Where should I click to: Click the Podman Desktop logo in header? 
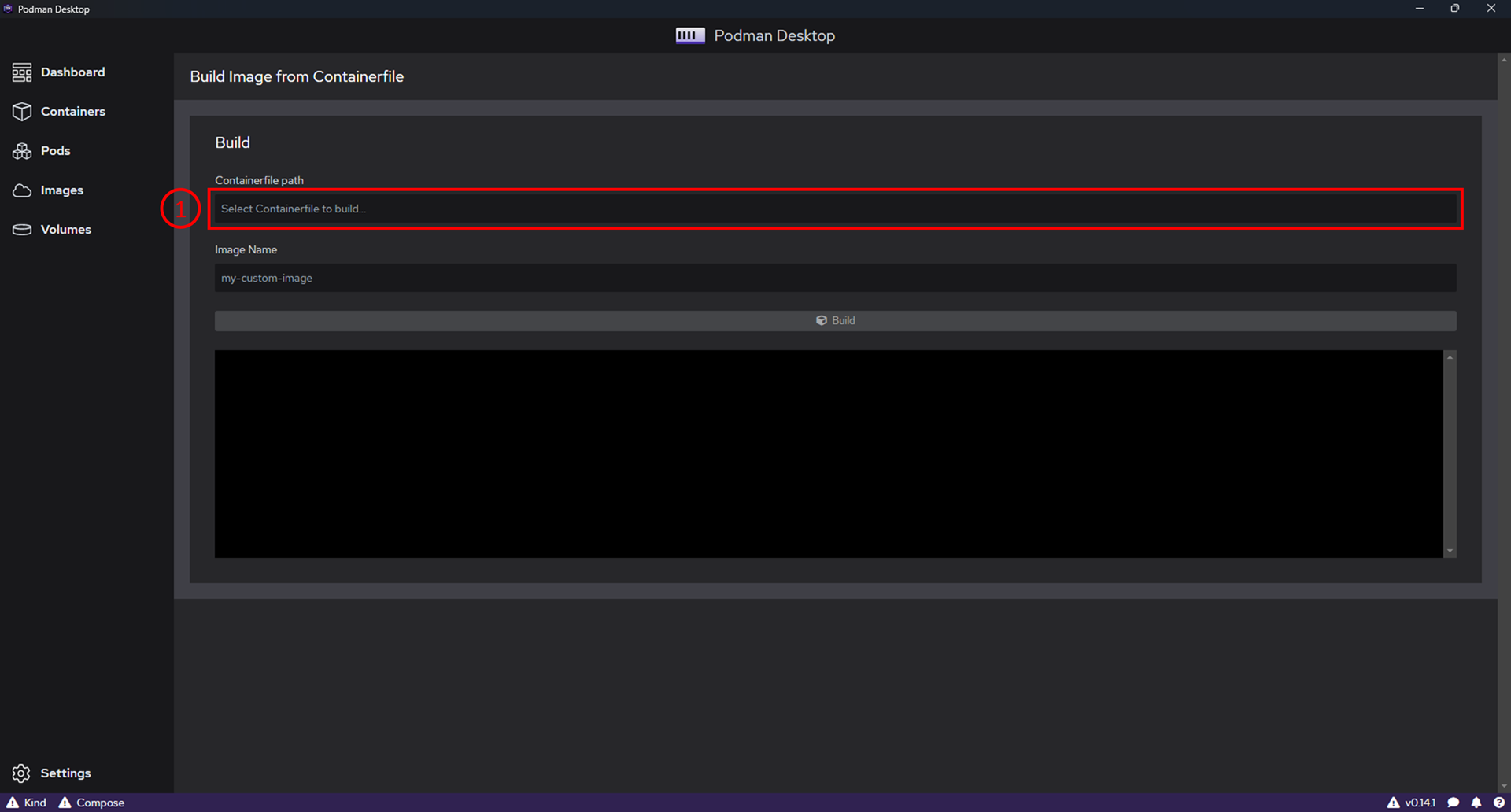690,35
